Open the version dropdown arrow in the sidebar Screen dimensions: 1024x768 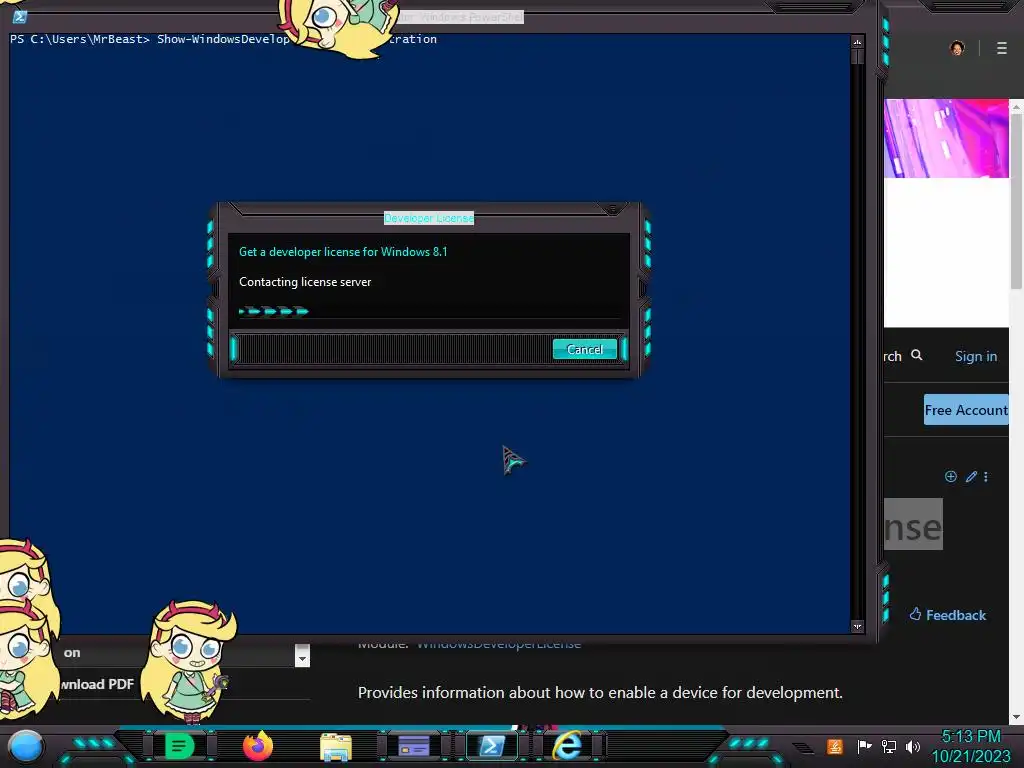click(x=302, y=656)
